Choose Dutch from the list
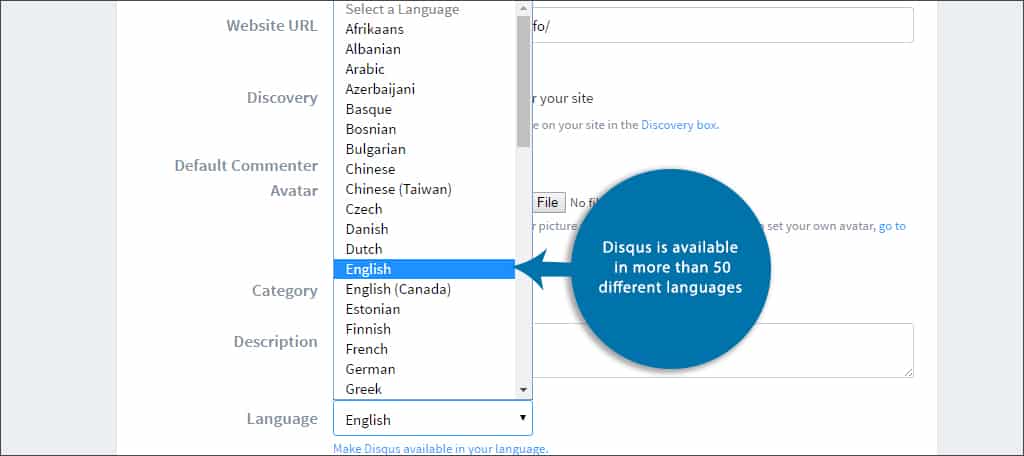The height and width of the screenshot is (456, 1024). pos(424,249)
